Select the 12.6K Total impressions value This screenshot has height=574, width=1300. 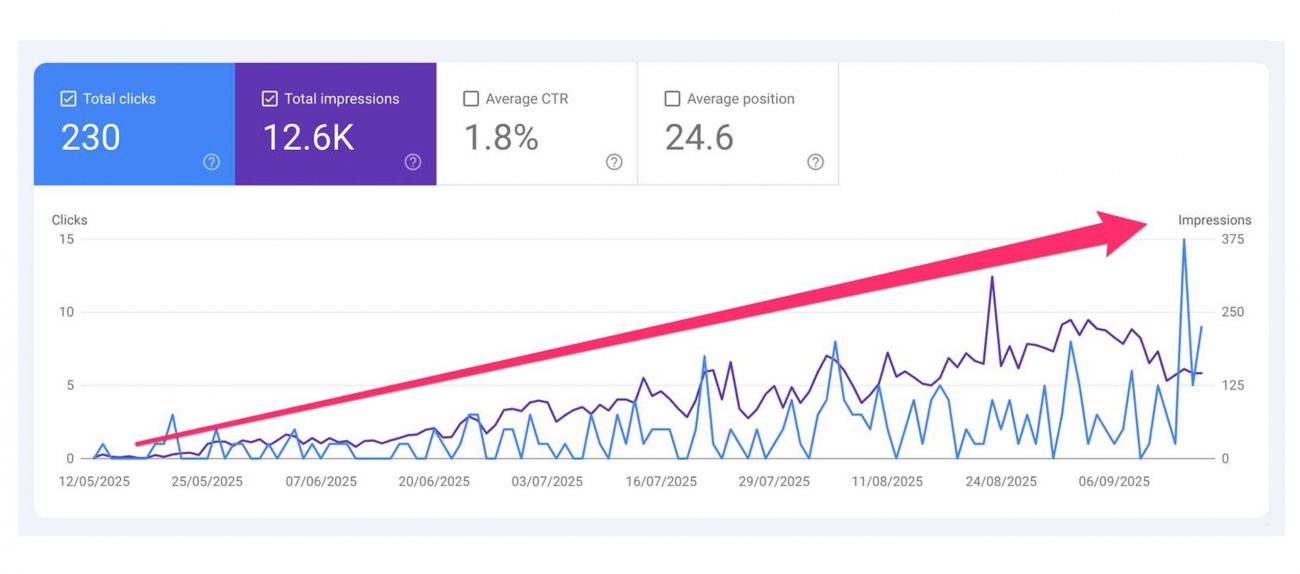tap(308, 138)
